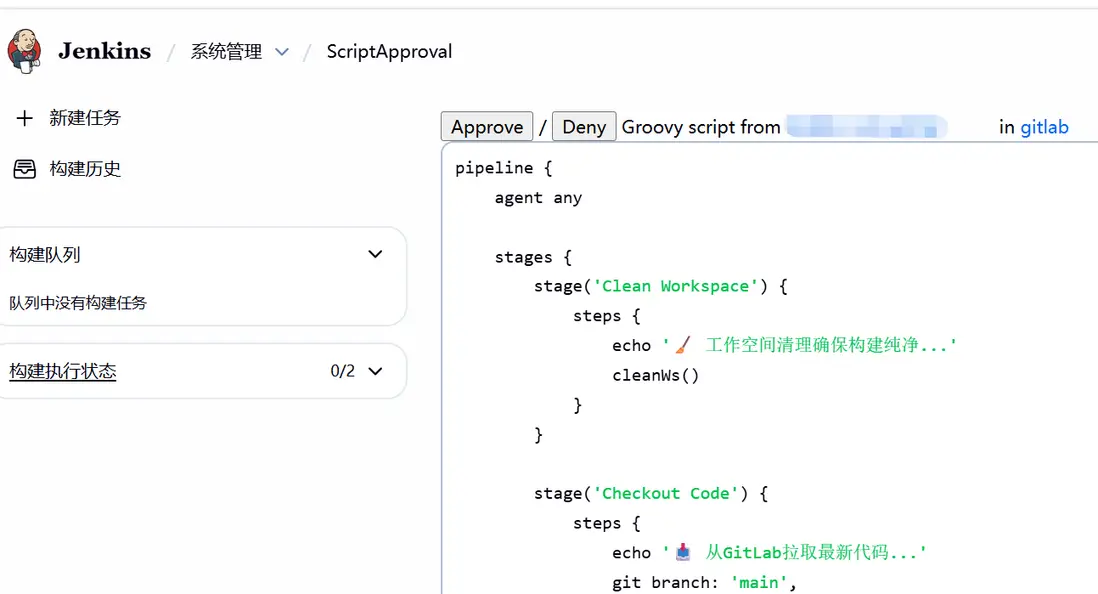This screenshot has width=1098, height=594.
Task: Open 构建历史 in the sidebar
Action: pos(85,169)
